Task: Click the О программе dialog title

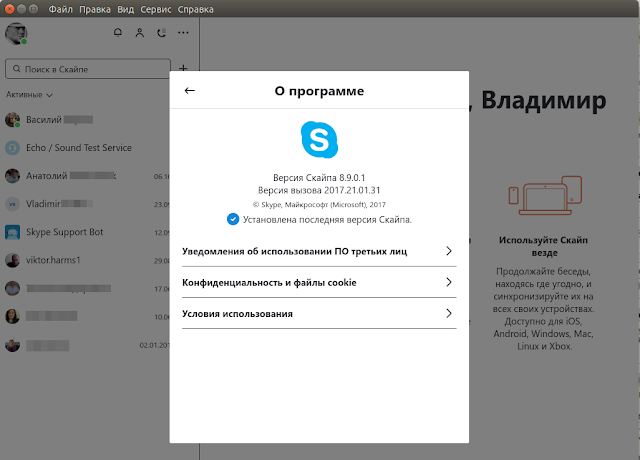Action: tap(319, 91)
